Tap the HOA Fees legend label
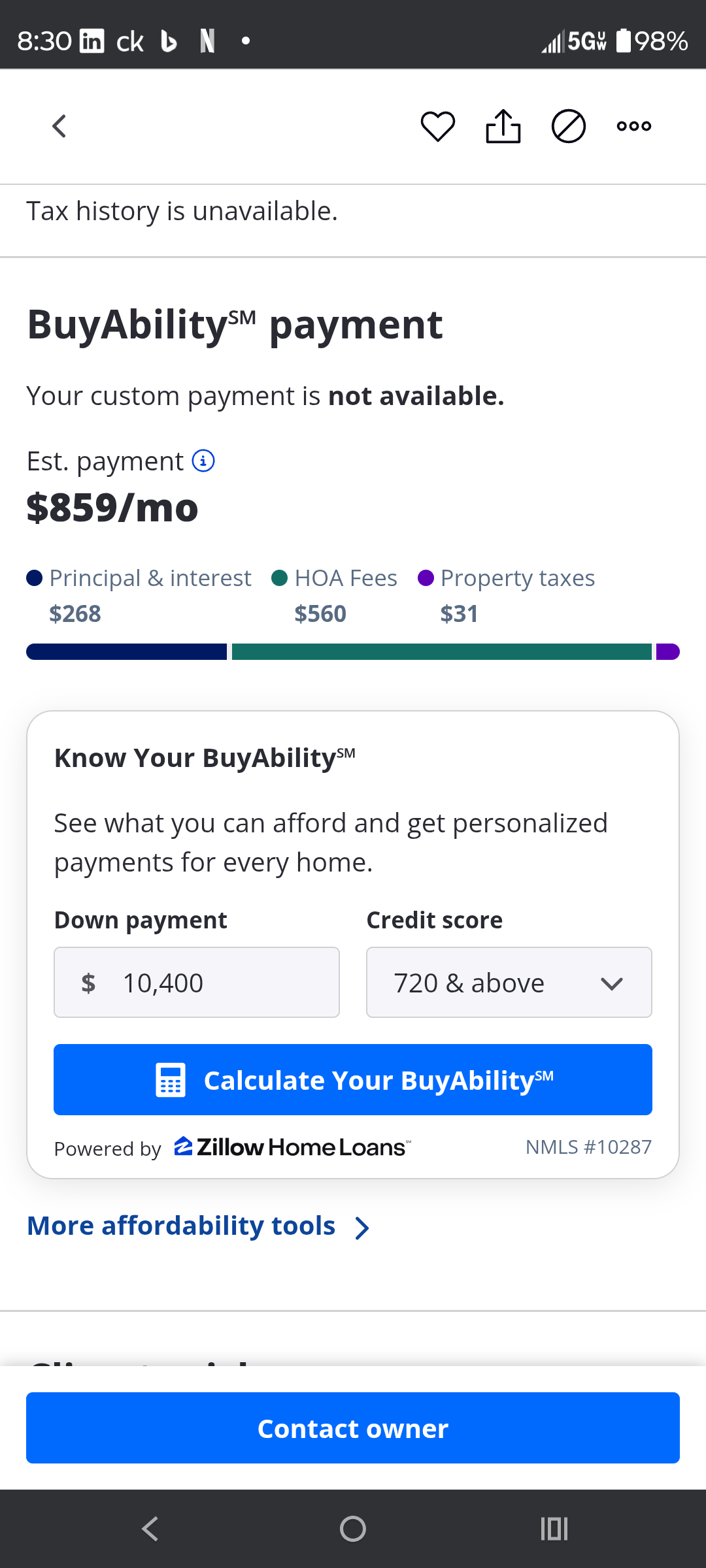This screenshot has height=1568, width=706. point(345,578)
